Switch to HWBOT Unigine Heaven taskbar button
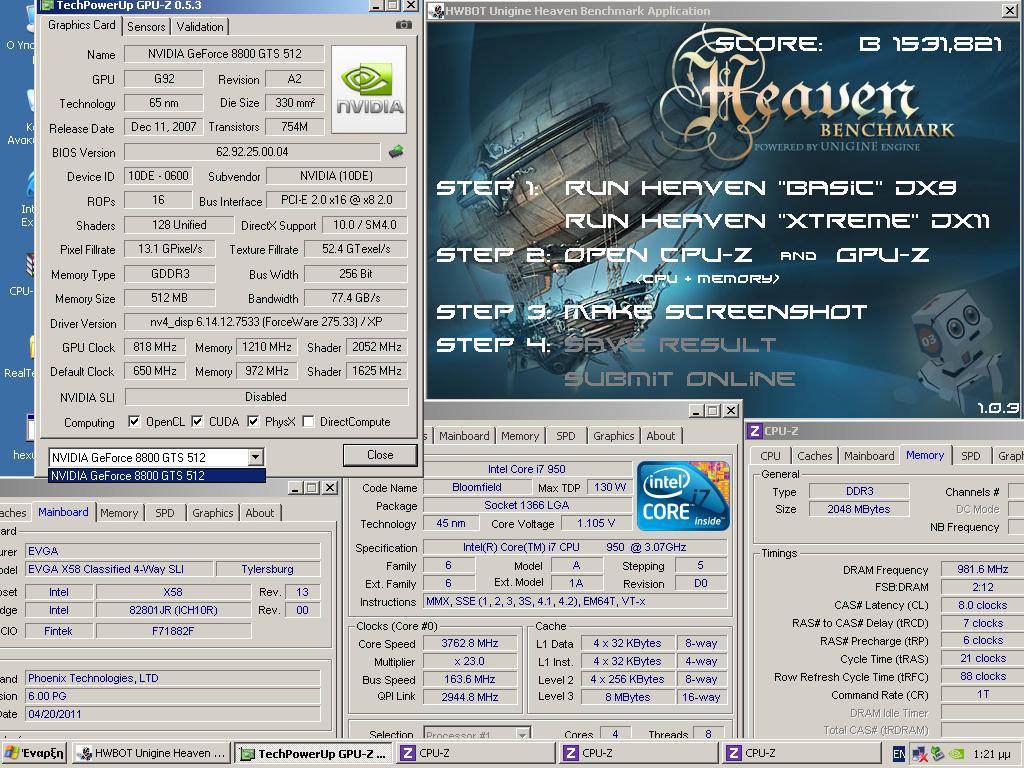 [151, 754]
